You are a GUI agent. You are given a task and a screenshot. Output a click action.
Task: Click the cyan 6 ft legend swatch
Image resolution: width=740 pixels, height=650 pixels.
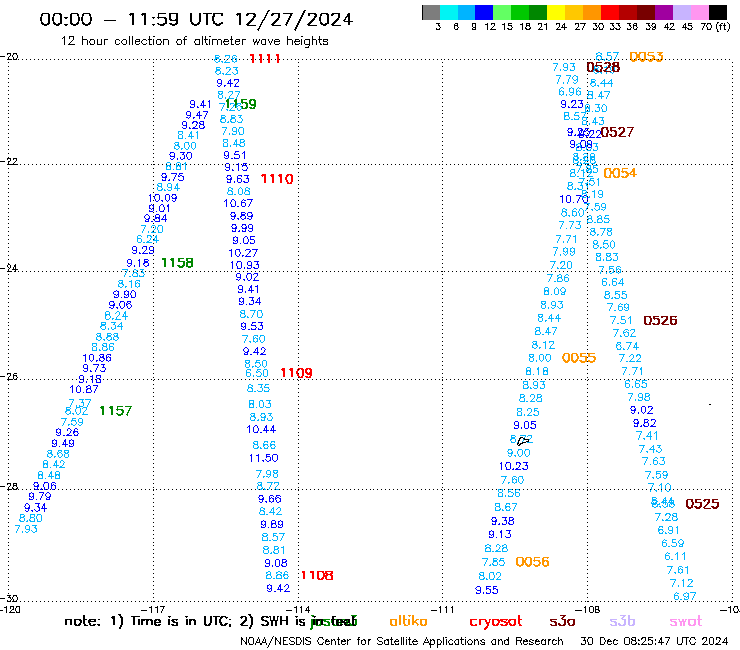[x=449, y=13]
